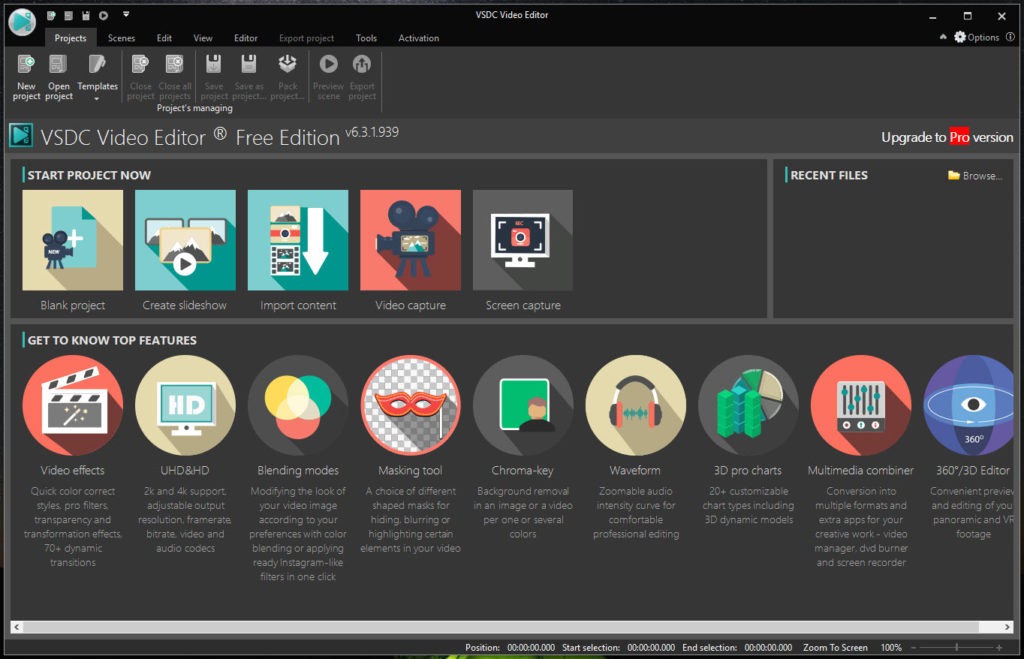Click the Multimedia combiner feature icon
Viewport: 1024px width, 659px height.
pyautogui.click(x=861, y=405)
